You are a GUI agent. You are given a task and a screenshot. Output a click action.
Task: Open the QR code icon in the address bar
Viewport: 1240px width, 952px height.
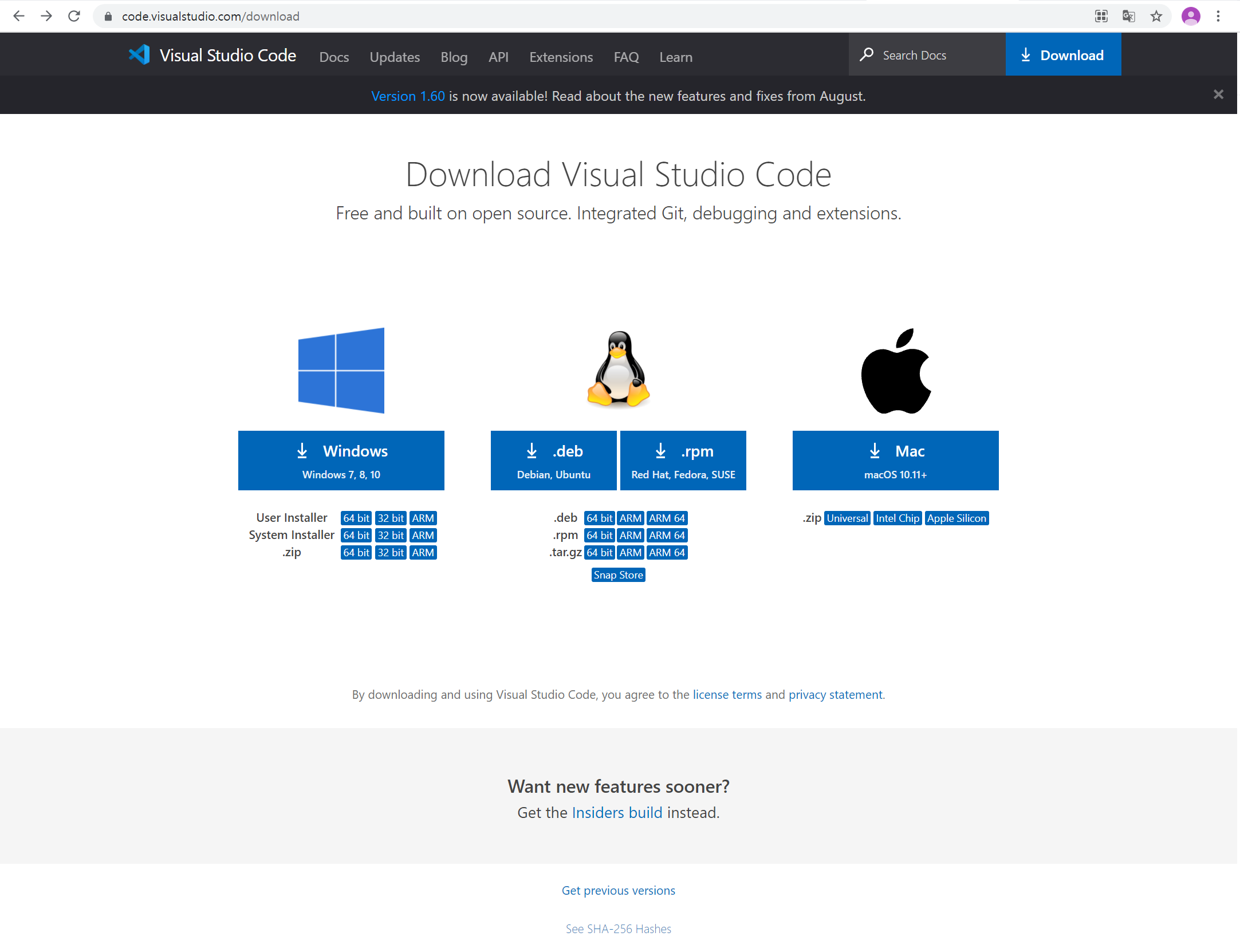click(x=1101, y=16)
